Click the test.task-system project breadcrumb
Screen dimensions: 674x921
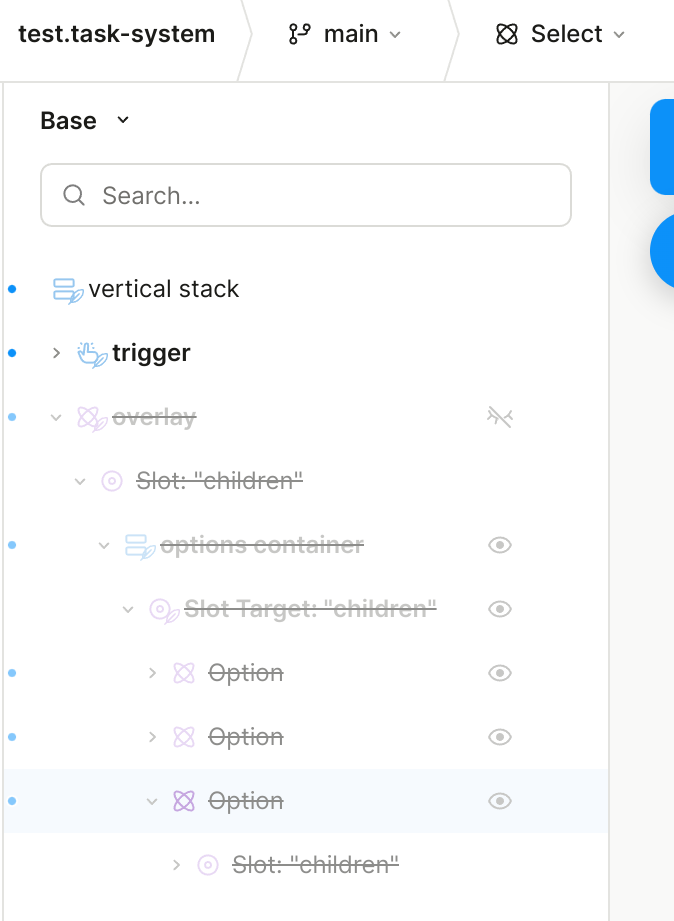tap(116, 35)
